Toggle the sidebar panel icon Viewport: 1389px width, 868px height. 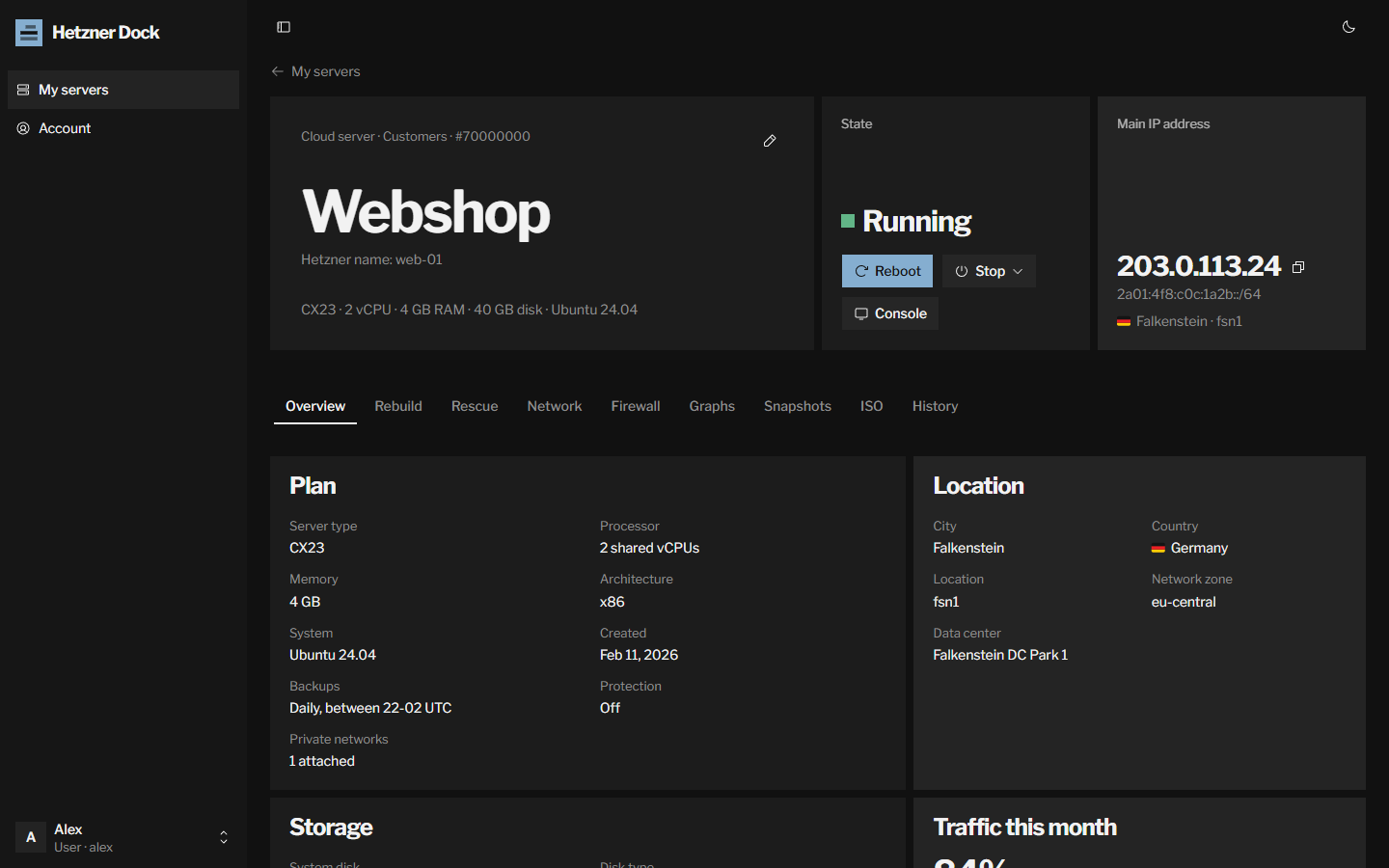pyautogui.click(x=284, y=27)
